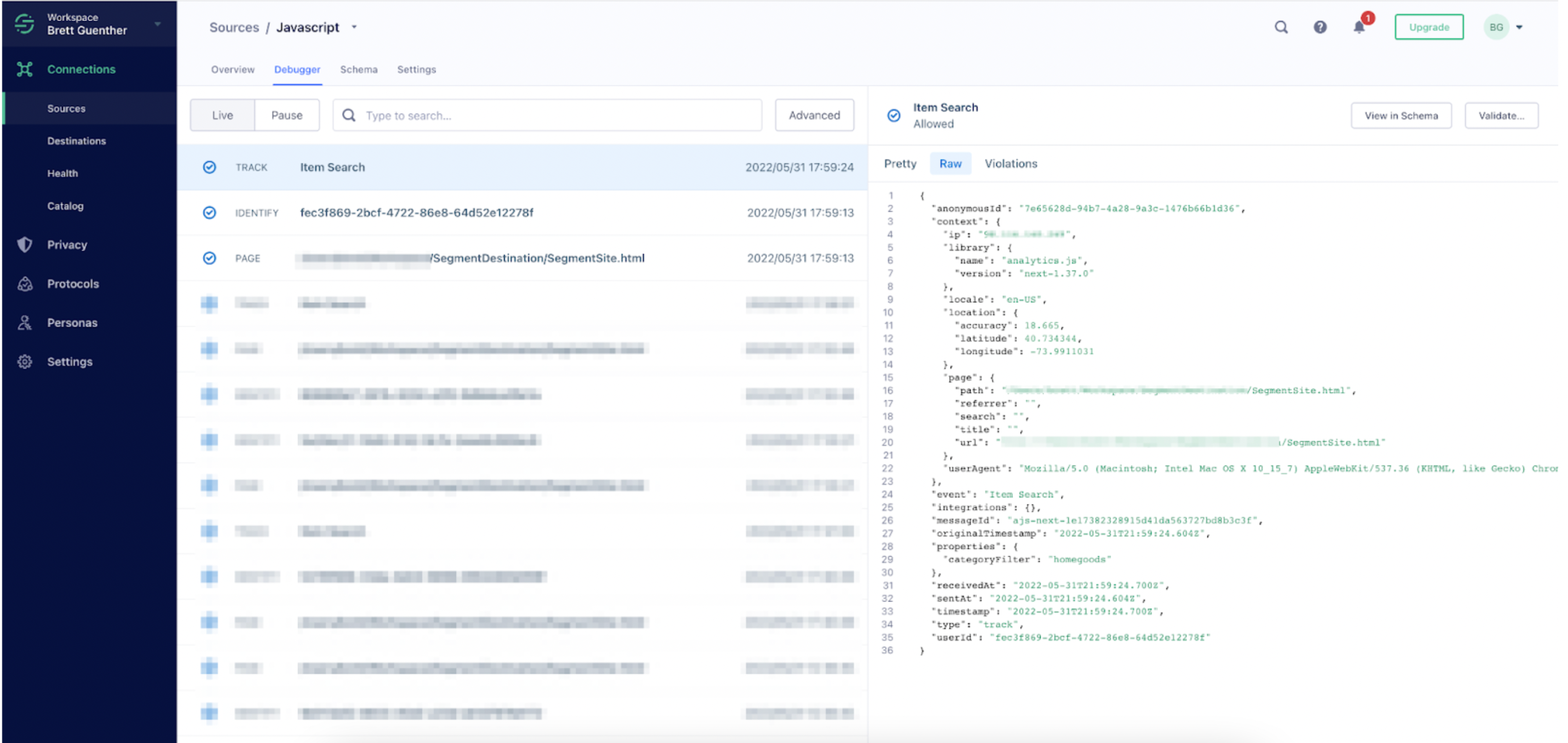Viewport: 1568px width, 743px height.
Task: Click the Settings gear icon in sidebar
Action: [x=24, y=362]
